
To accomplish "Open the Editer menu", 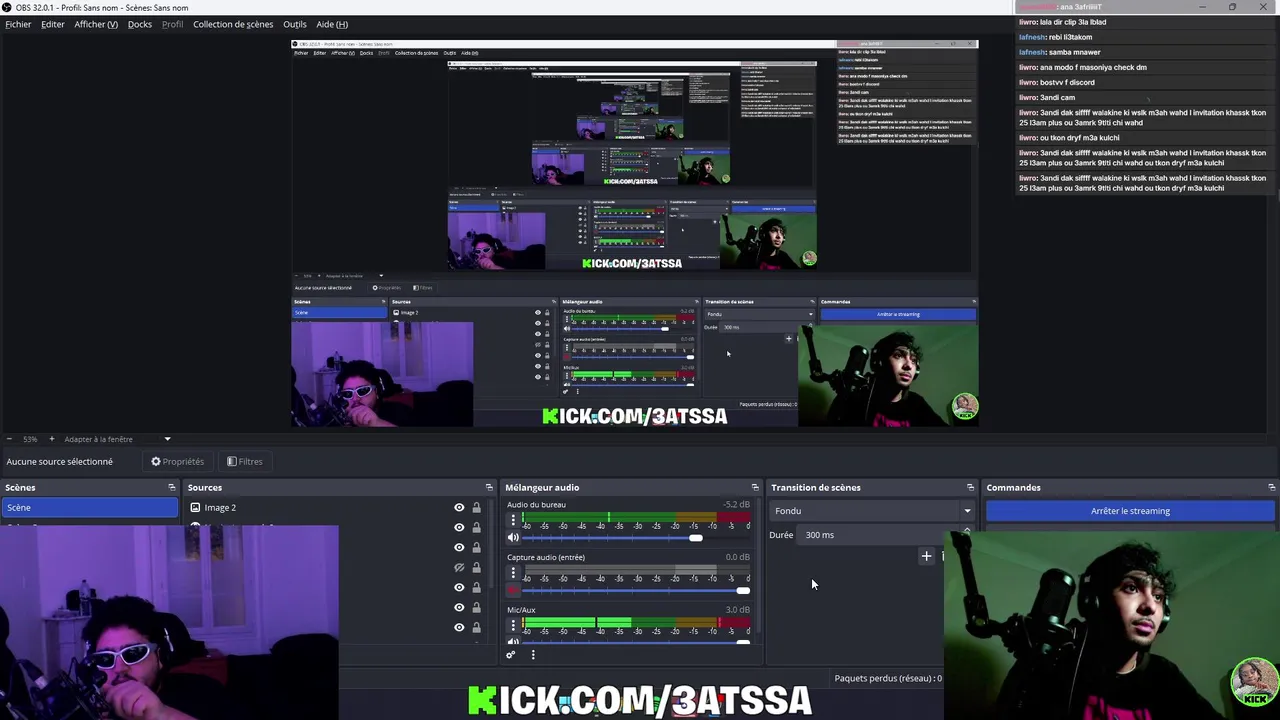I will click(53, 24).
